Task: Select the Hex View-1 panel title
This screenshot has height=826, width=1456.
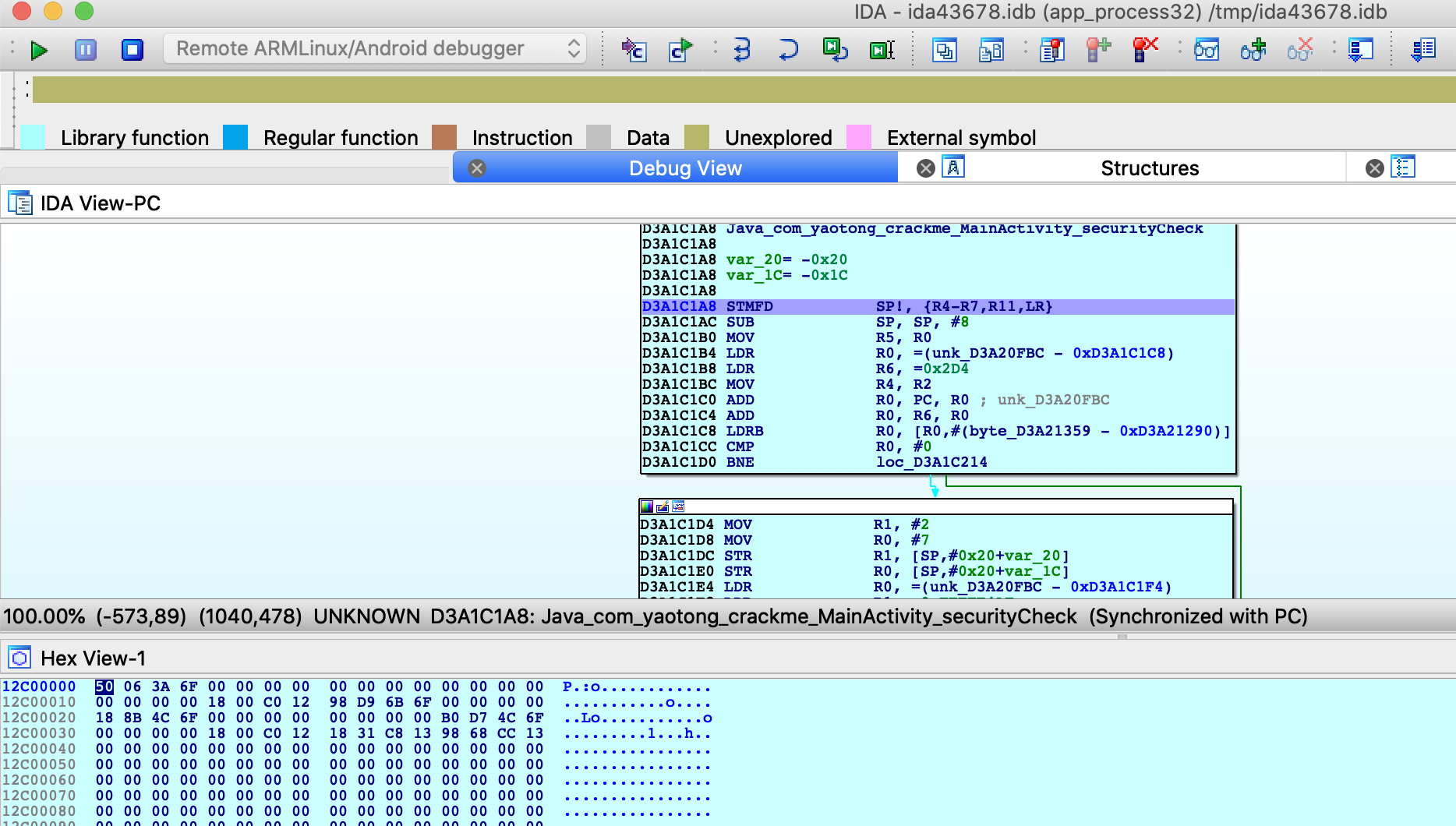Action: click(x=93, y=658)
